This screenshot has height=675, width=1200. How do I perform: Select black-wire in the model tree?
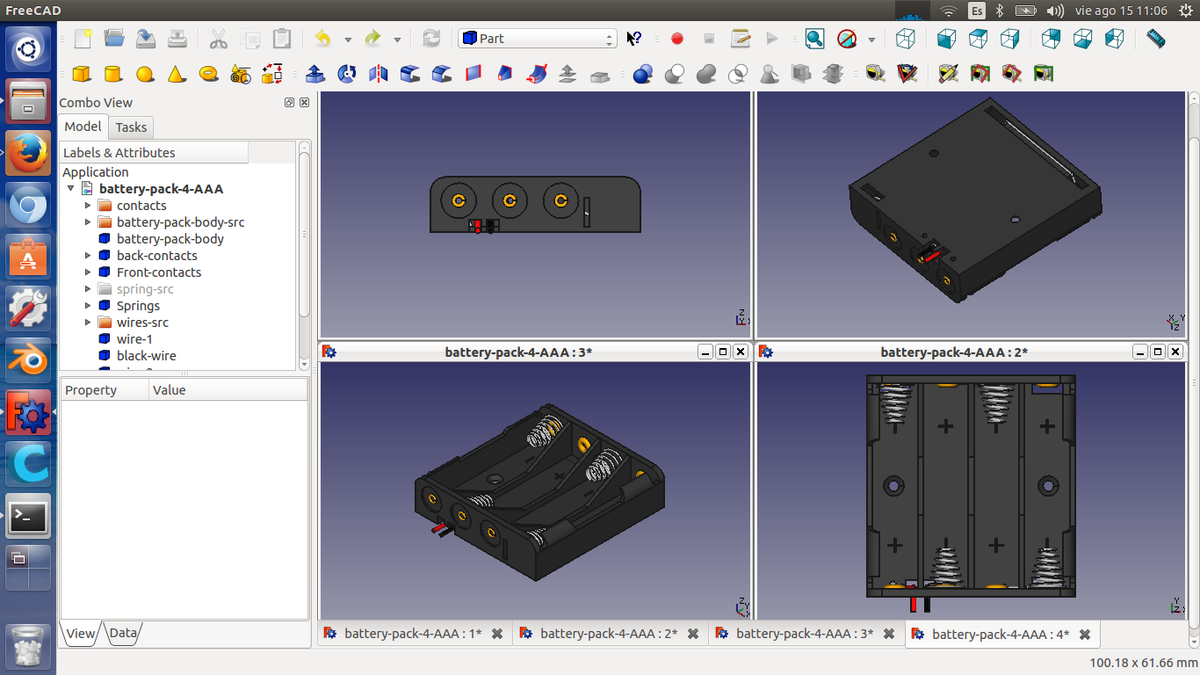pyautogui.click(x=146, y=356)
